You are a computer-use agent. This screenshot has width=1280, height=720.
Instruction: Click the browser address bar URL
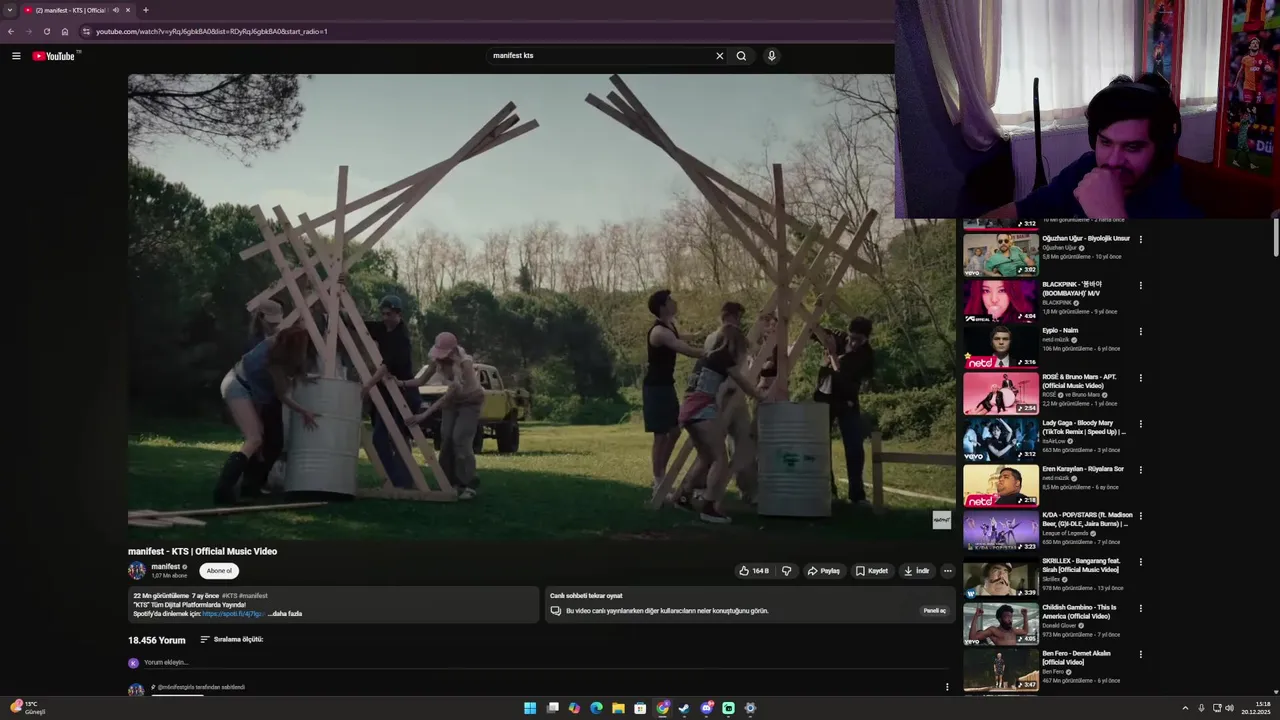[x=212, y=31]
